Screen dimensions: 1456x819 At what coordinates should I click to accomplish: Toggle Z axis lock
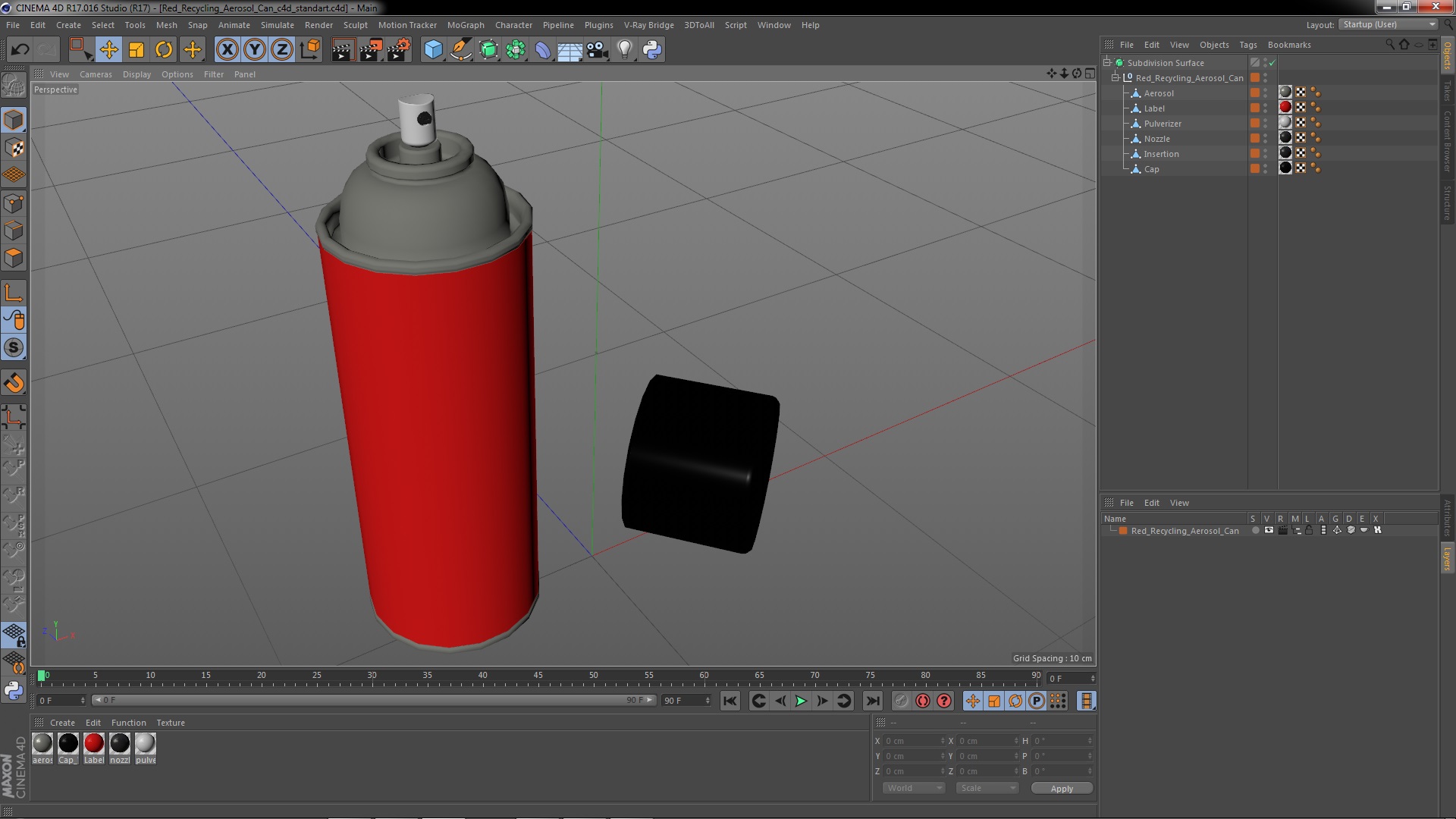pos(282,50)
